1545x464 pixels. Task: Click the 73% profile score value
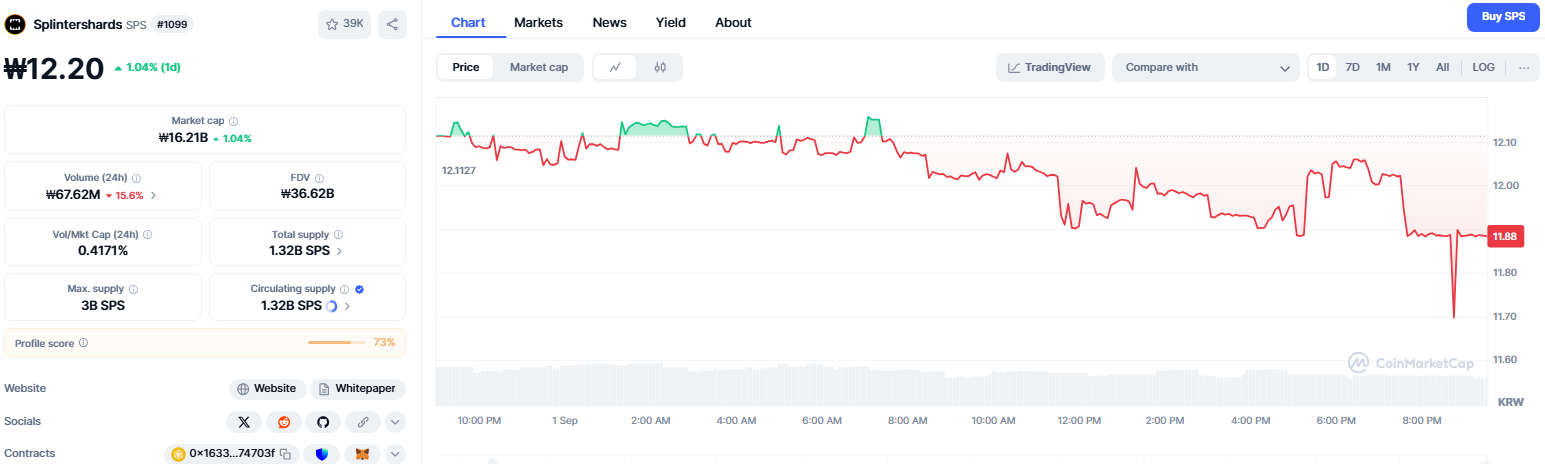[384, 343]
